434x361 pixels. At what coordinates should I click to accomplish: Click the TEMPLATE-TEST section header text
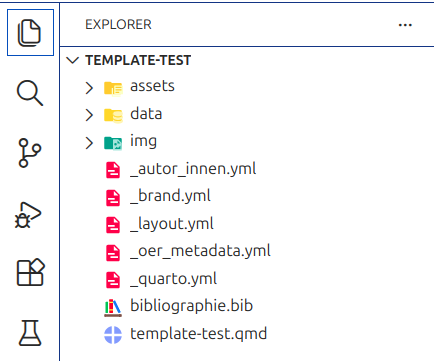click(138, 60)
